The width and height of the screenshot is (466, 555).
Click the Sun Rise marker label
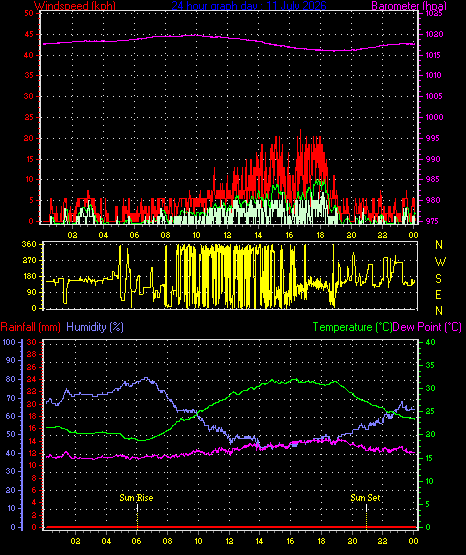136,498
